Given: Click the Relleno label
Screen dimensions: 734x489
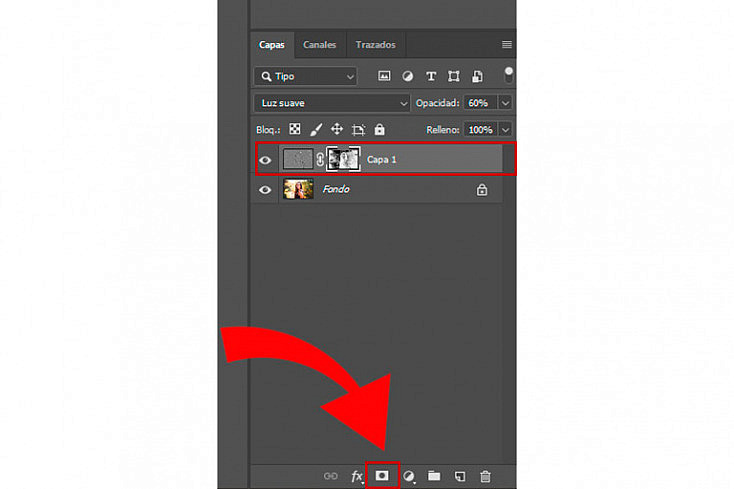Looking at the screenshot, I should click(x=442, y=130).
